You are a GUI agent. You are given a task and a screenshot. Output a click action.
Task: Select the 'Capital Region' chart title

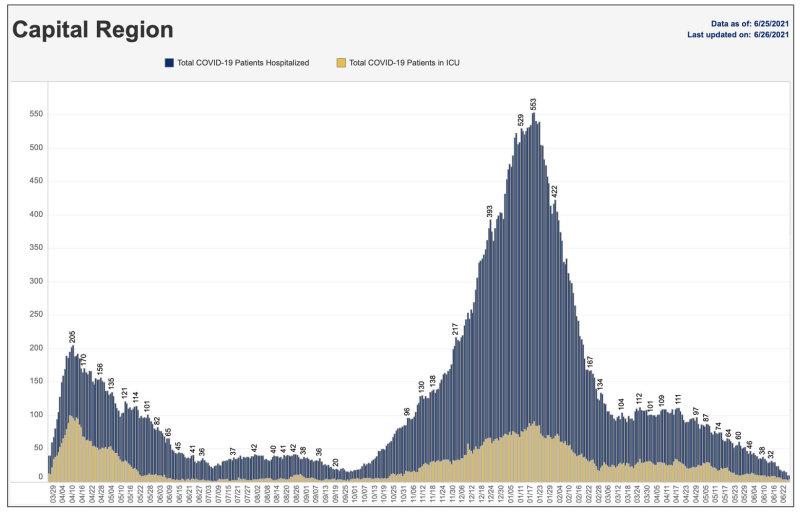(x=93, y=30)
